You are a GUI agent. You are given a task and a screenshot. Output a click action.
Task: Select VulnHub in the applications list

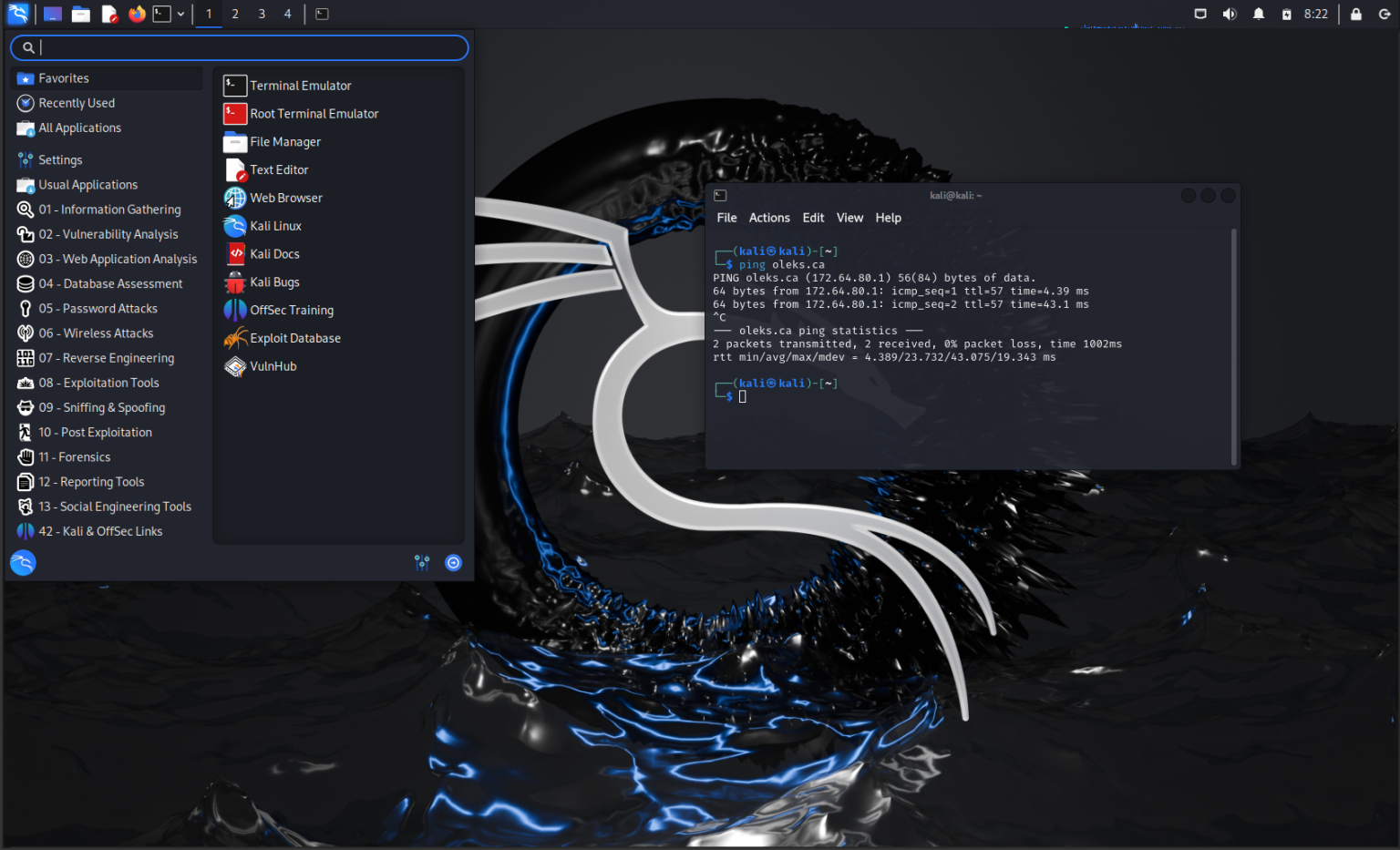point(273,366)
